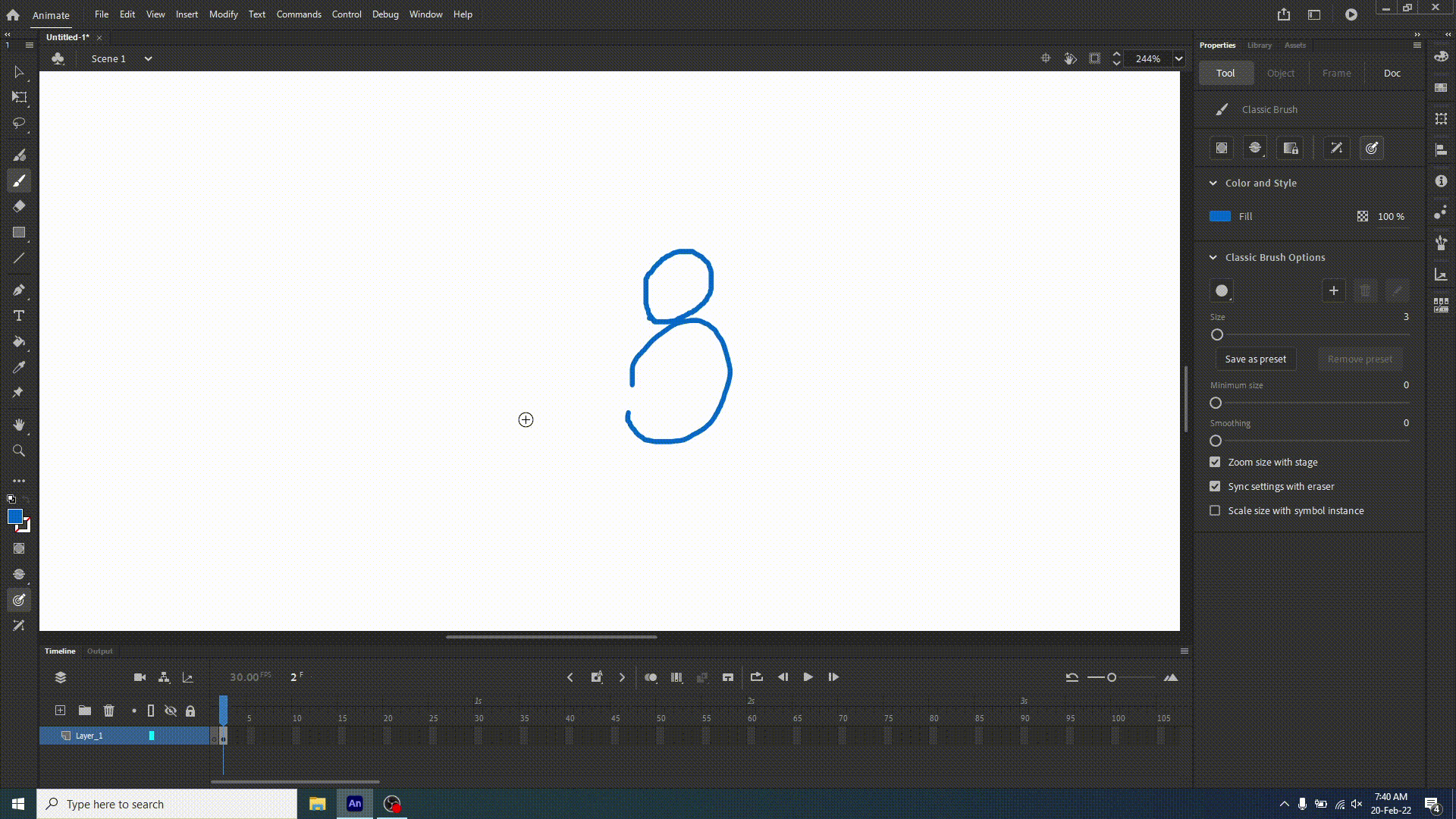Select the Eraser tool
1456x819 pixels.
coord(19,206)
